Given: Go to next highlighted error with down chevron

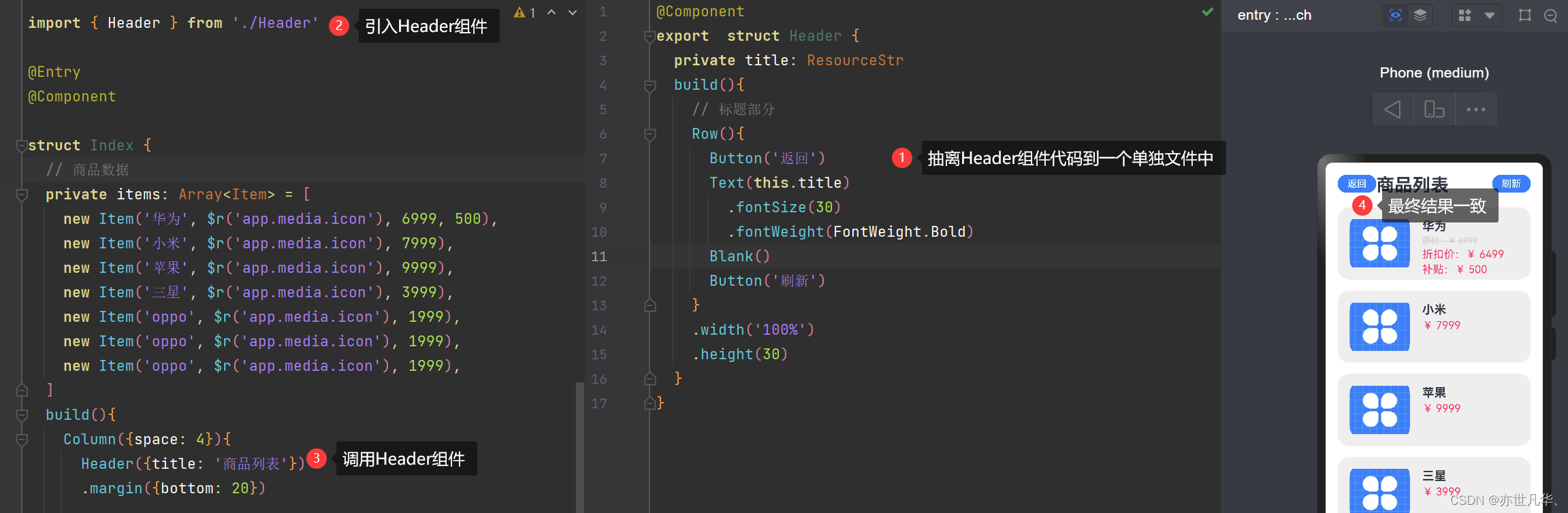Looking at the screenshot, I should [x=573, y=12].
